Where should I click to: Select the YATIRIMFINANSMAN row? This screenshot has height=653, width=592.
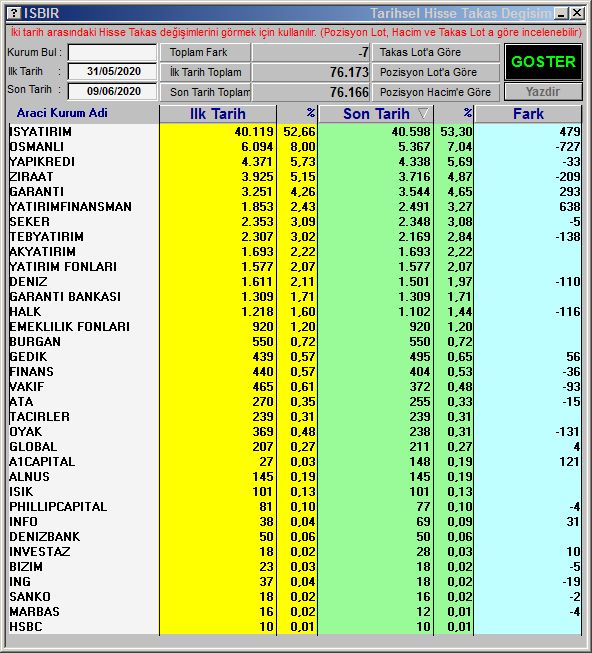point(295,207)
